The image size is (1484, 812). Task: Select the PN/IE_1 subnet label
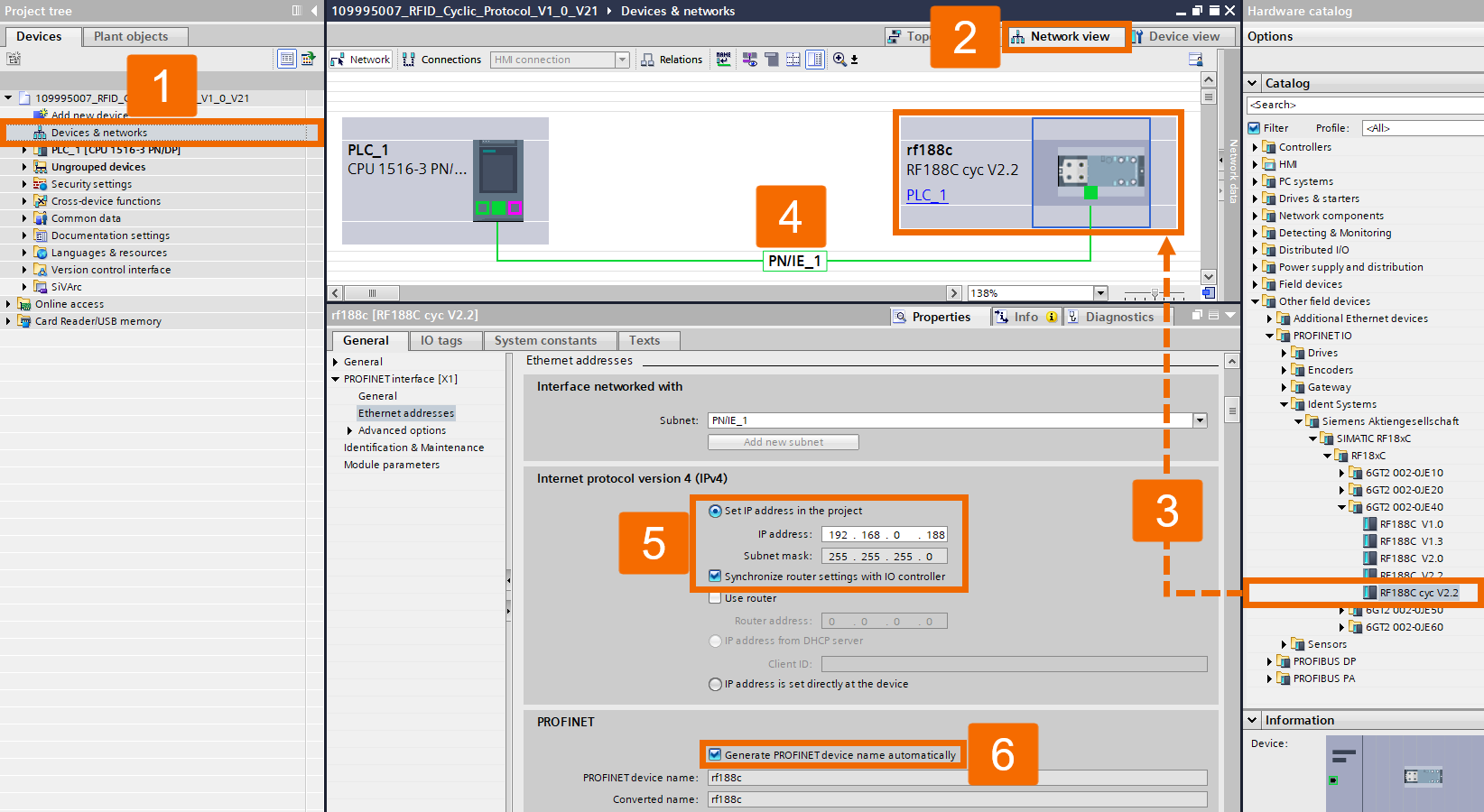click(794, 261)
